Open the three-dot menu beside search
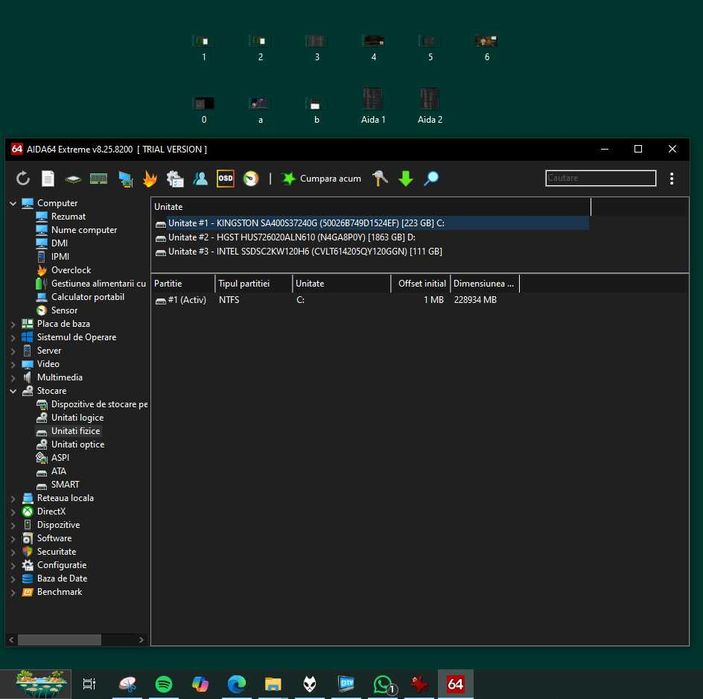Image resolution: width=703 pixels, height=699 pixels. click(x=672, y=178)
